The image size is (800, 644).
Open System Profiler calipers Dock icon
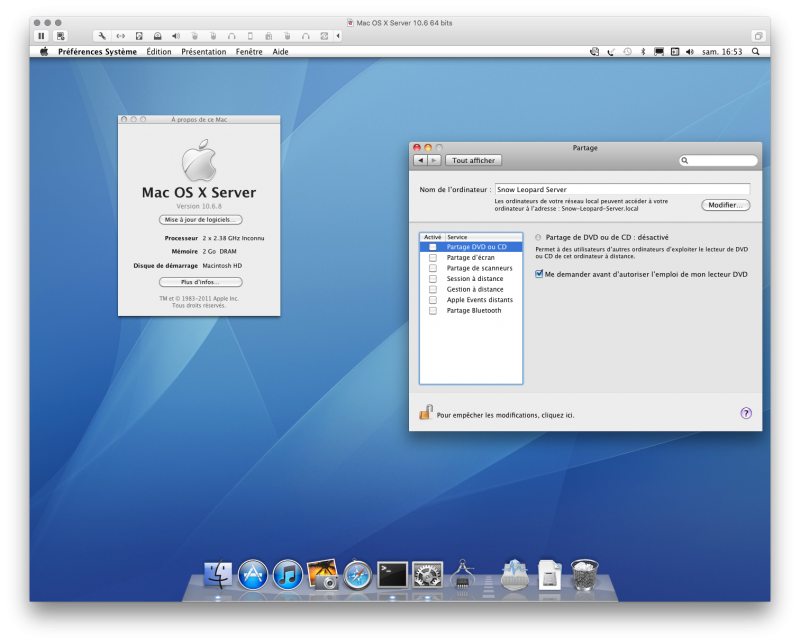[x=463, y=575]
